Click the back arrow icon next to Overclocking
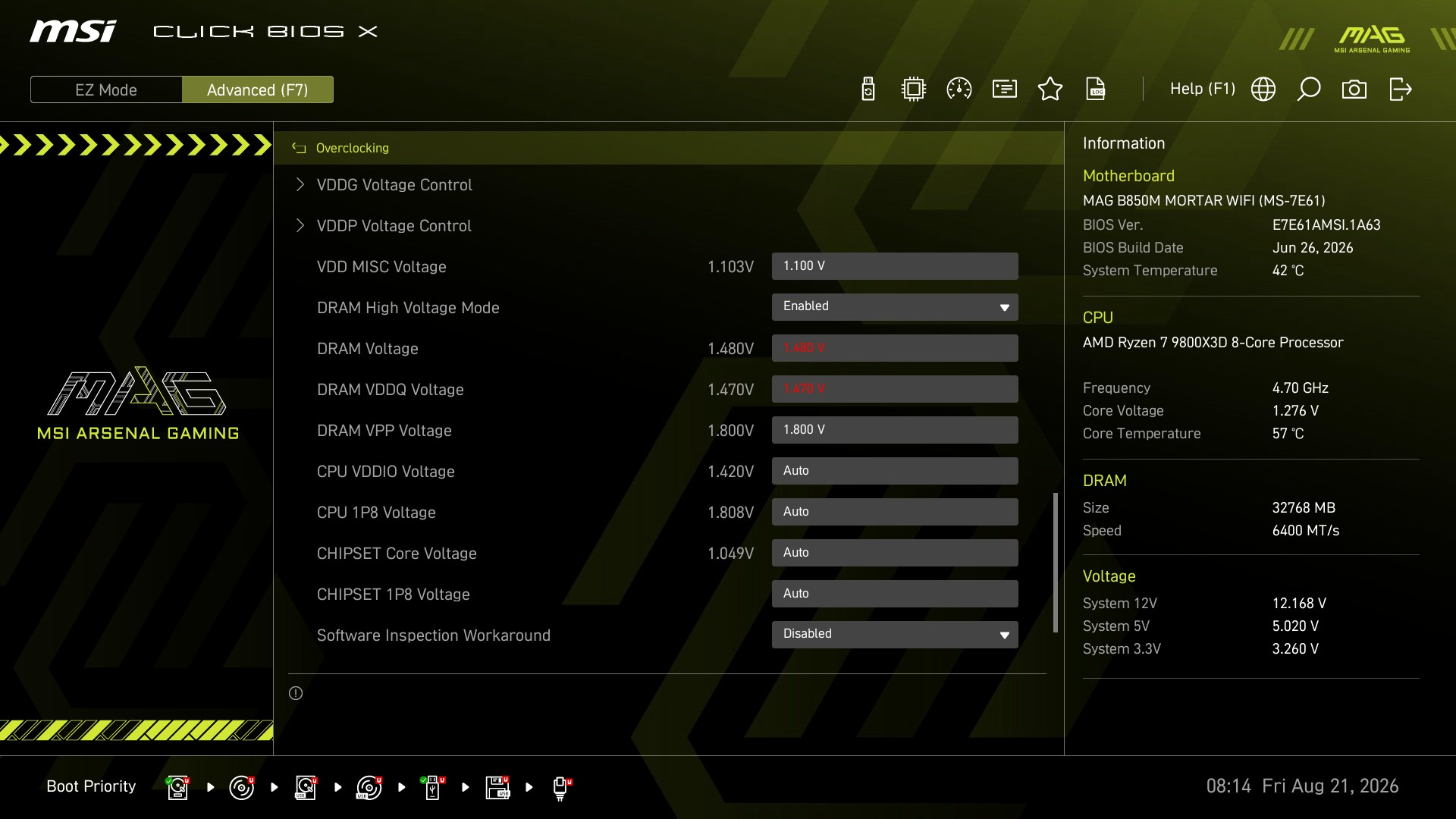The width and height of the screenshot is (1456, 819). (x=299, y=148)
